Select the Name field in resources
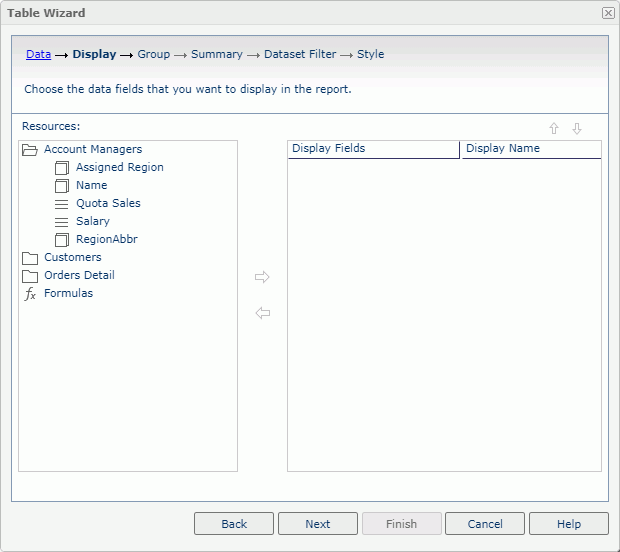This screenshot has width=620, height=552. [91, 186]
